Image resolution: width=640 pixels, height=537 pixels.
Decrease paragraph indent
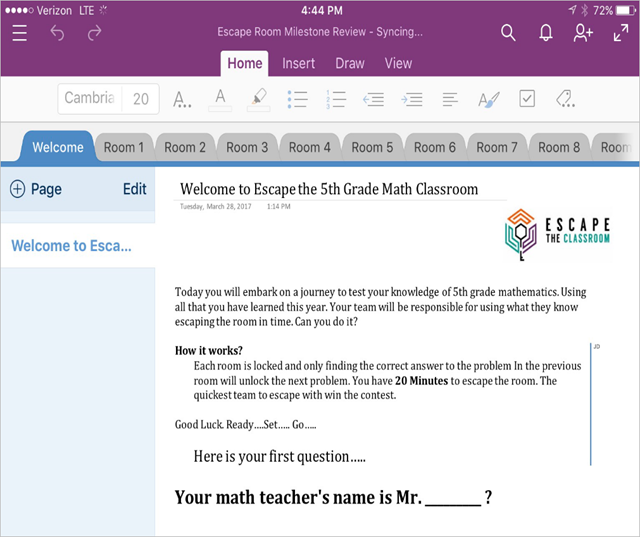(x=373, y=98)
